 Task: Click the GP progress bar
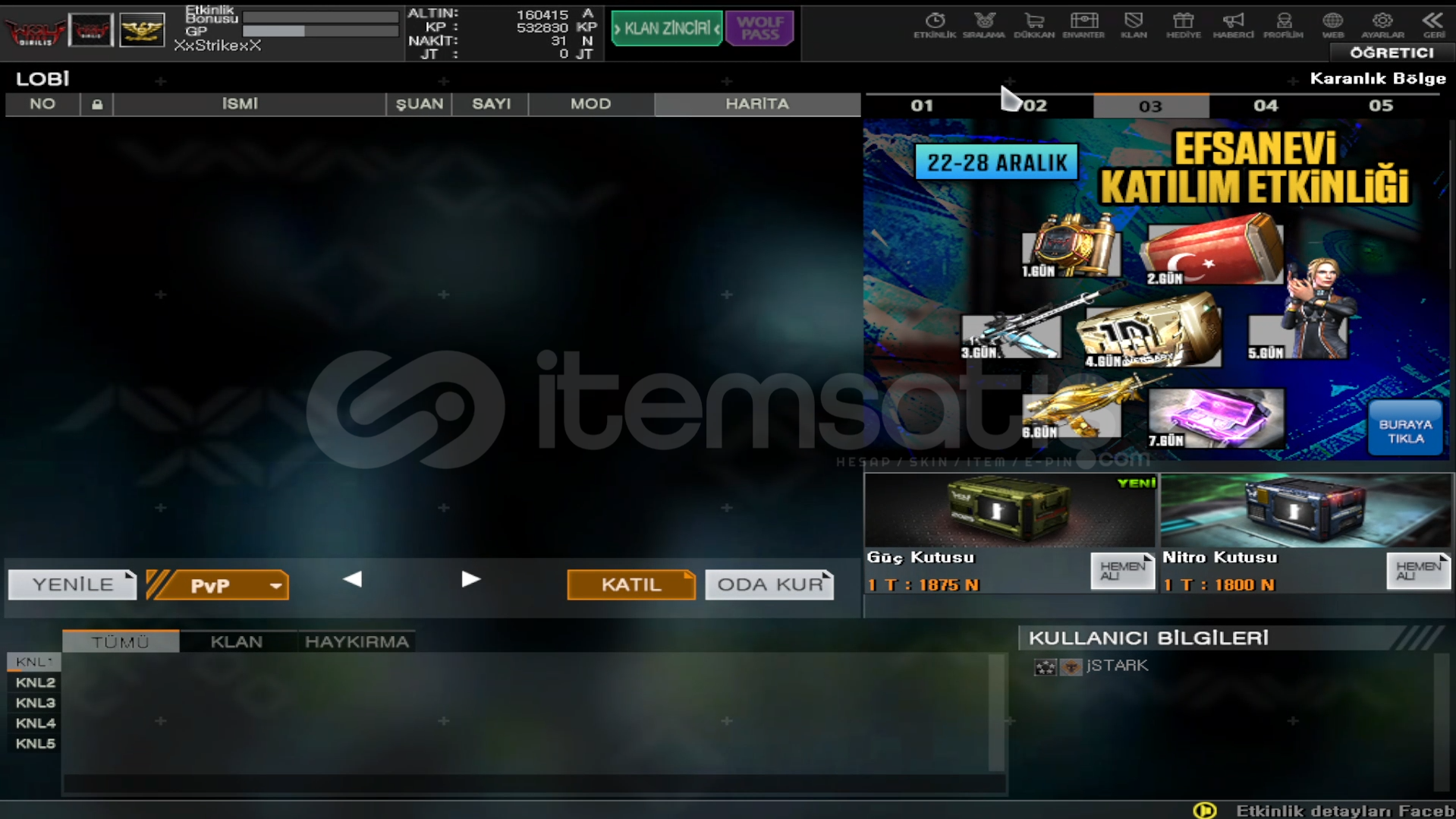[321, 31]
